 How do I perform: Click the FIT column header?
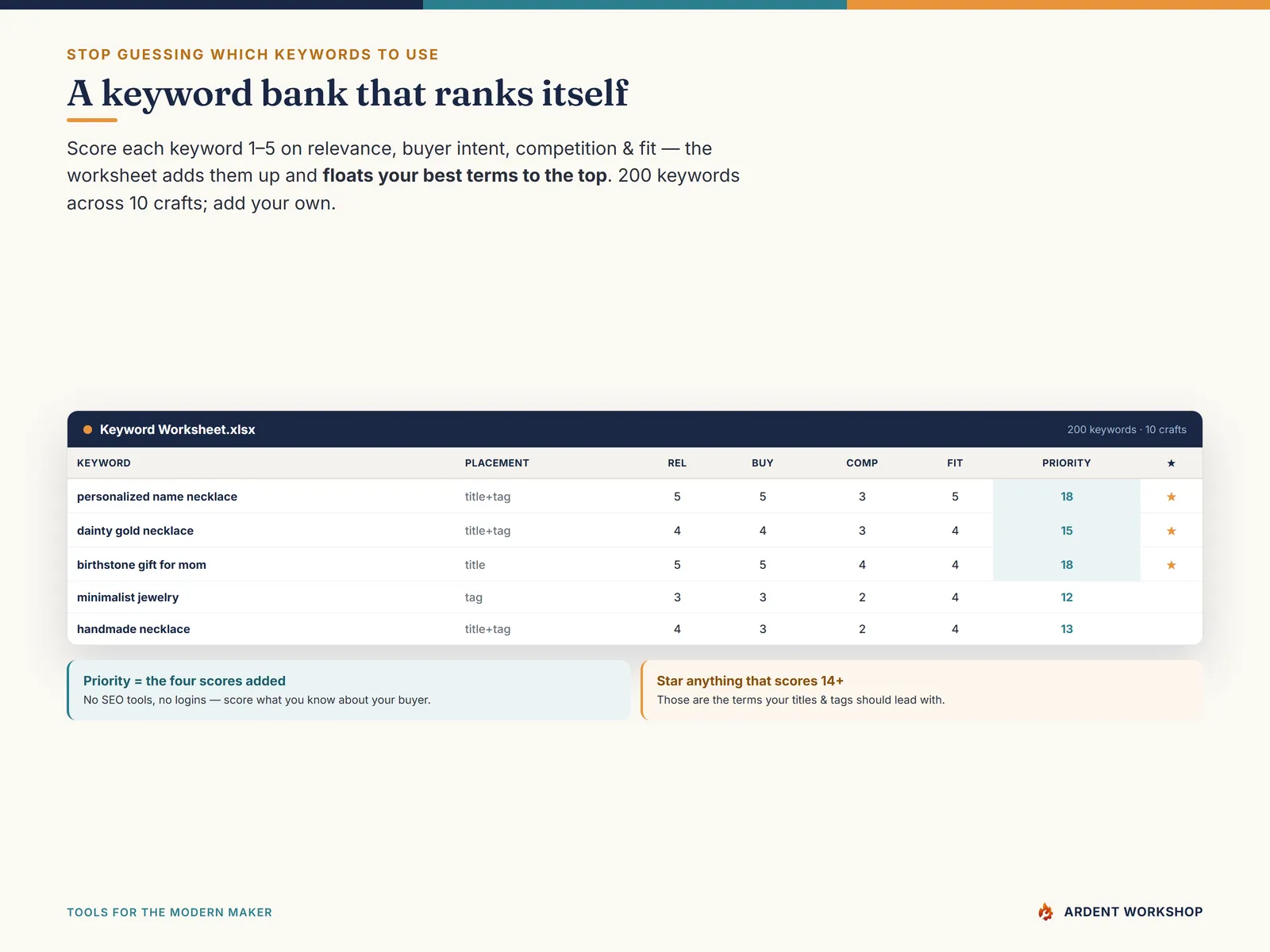pyautogui.click(x=955, y=463)
